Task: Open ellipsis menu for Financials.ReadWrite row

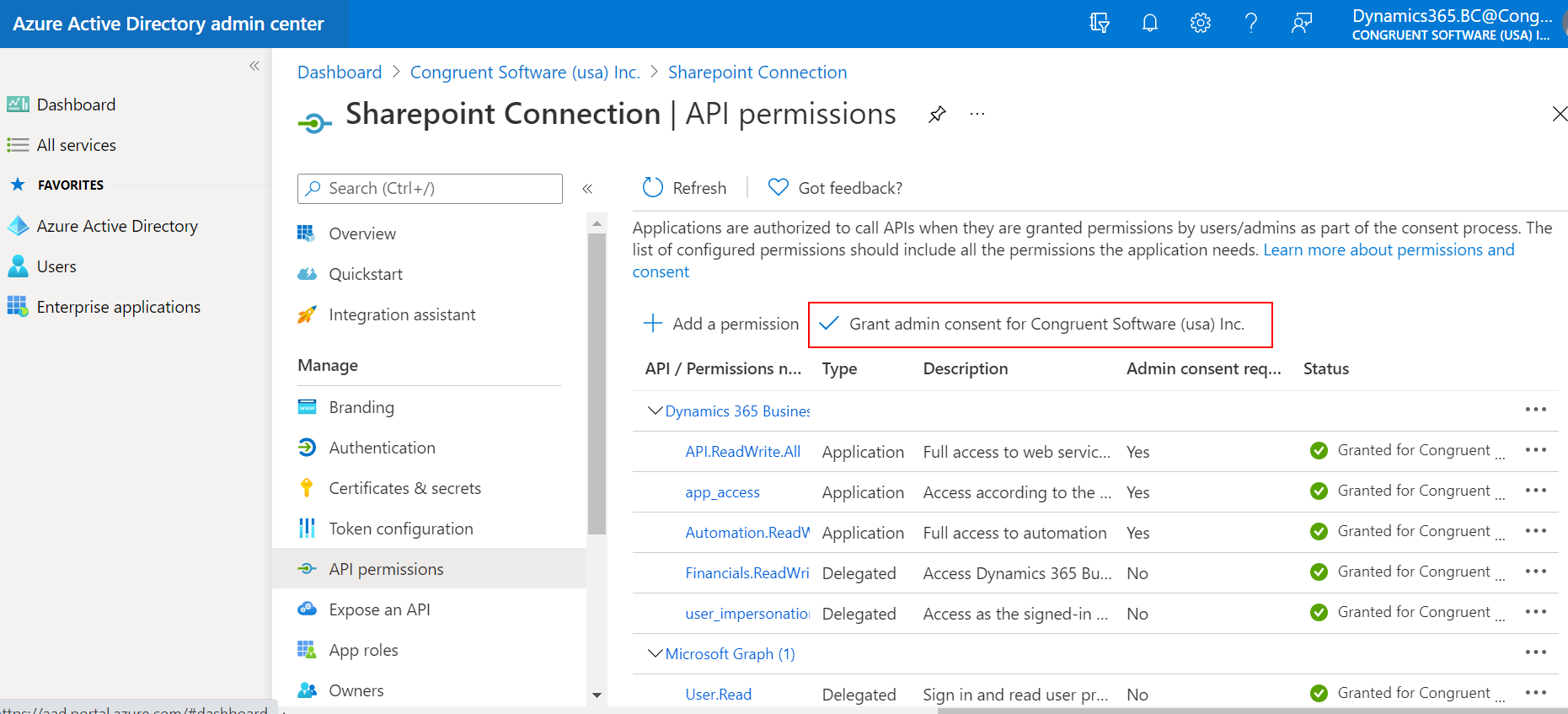Action: tap(1536, 571)
